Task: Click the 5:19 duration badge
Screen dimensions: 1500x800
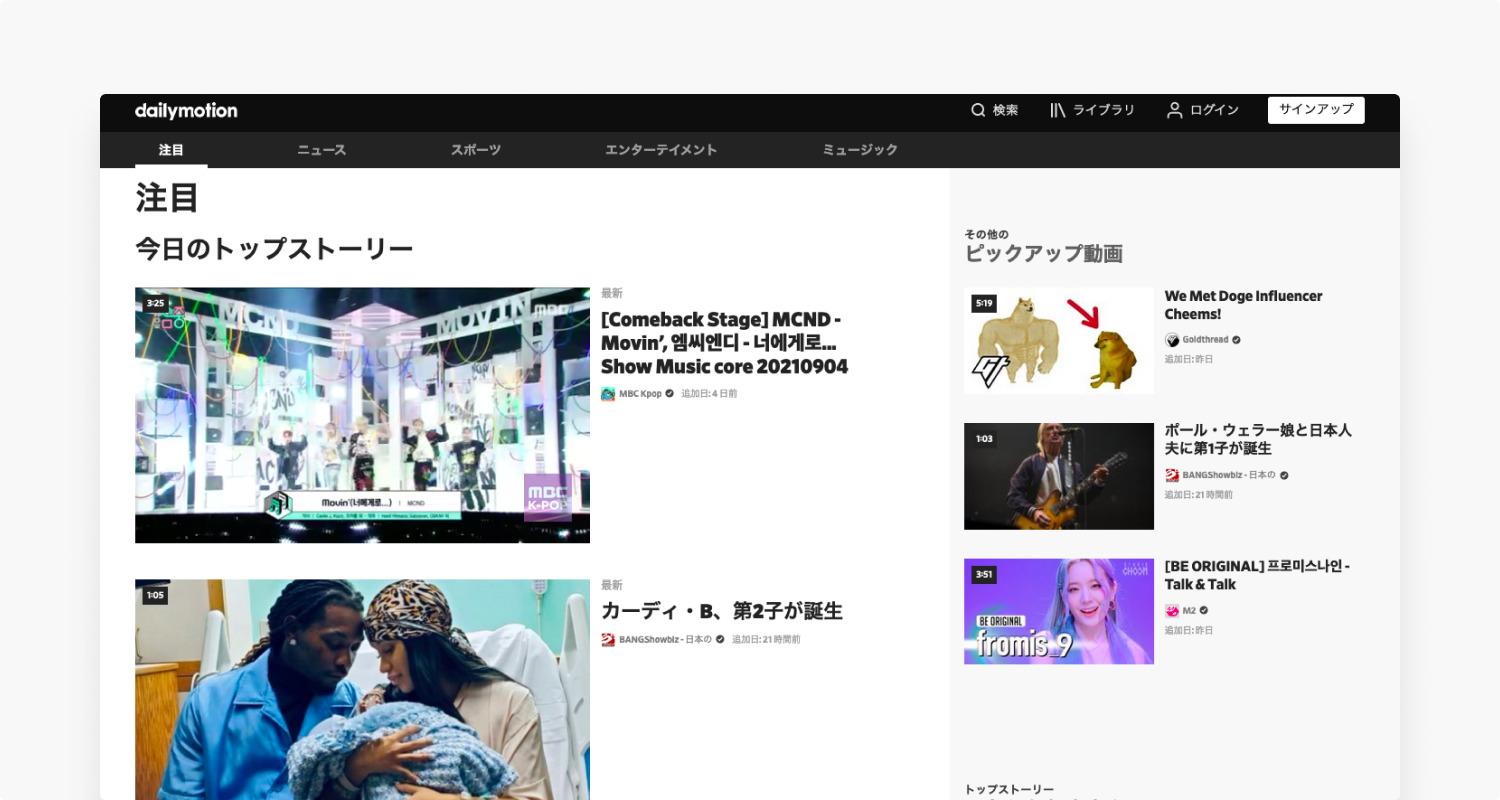Action: pyautogui.click(x=984, y=303)
